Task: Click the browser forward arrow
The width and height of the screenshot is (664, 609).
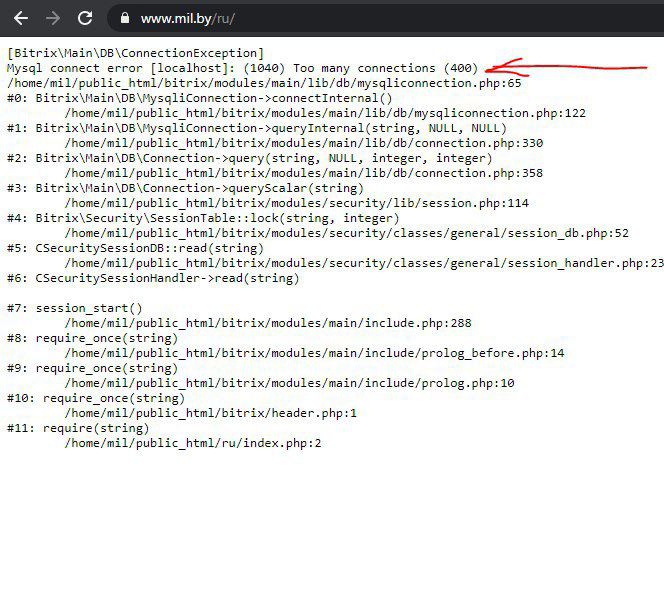Action: (x=53, y=18)
